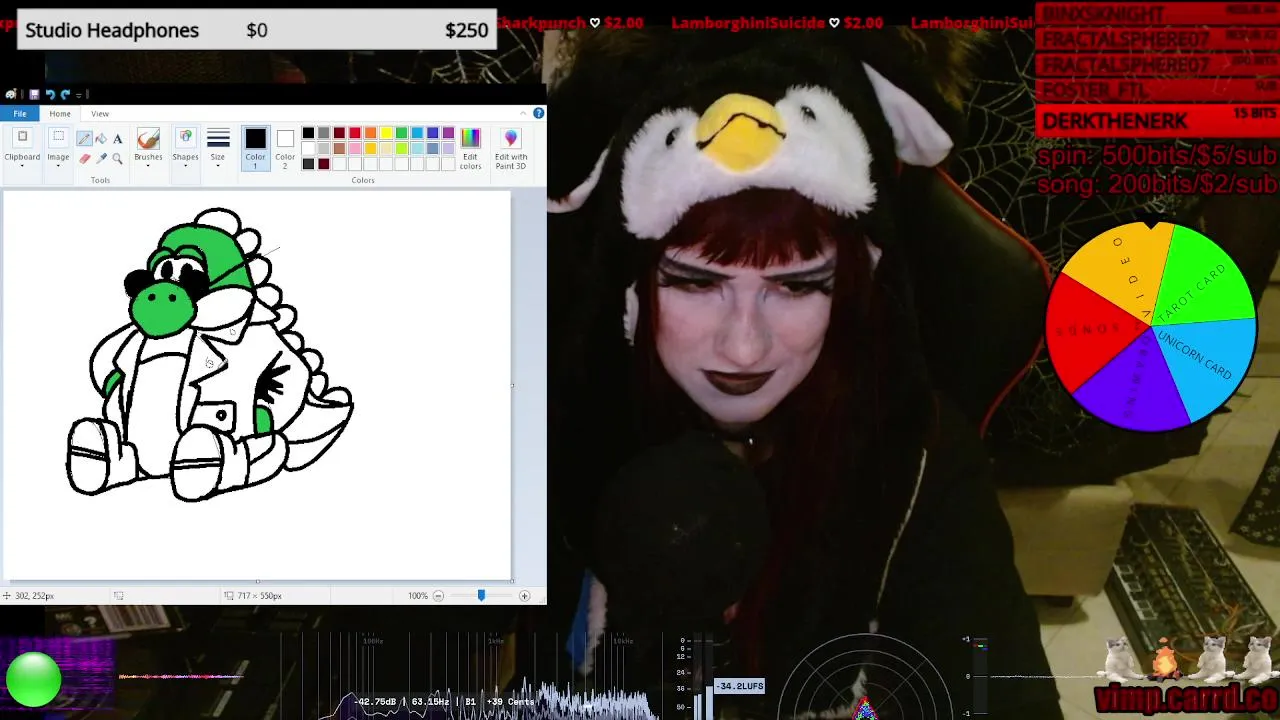Select the Text tool (A icon)
This screenshot has width=1280, height=720.
point(117,139)
